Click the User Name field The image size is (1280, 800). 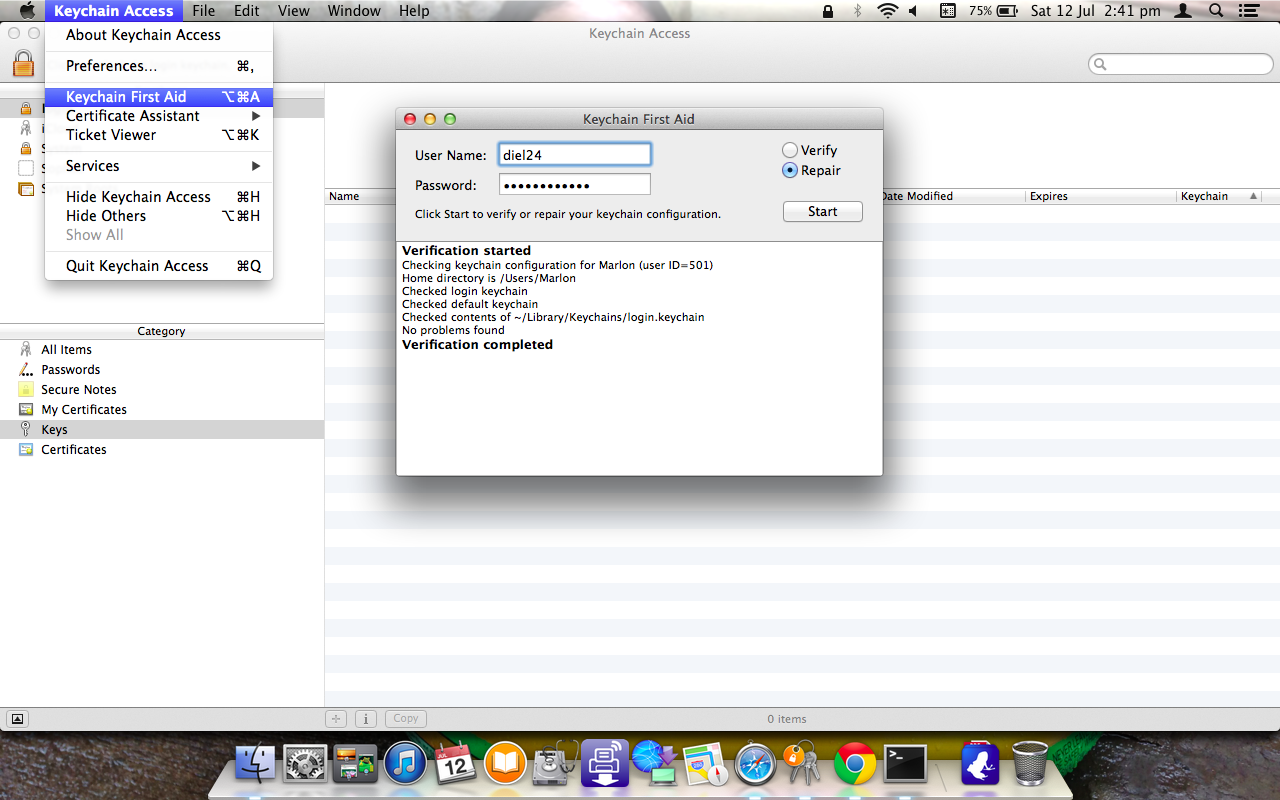[x=575, y=154]
